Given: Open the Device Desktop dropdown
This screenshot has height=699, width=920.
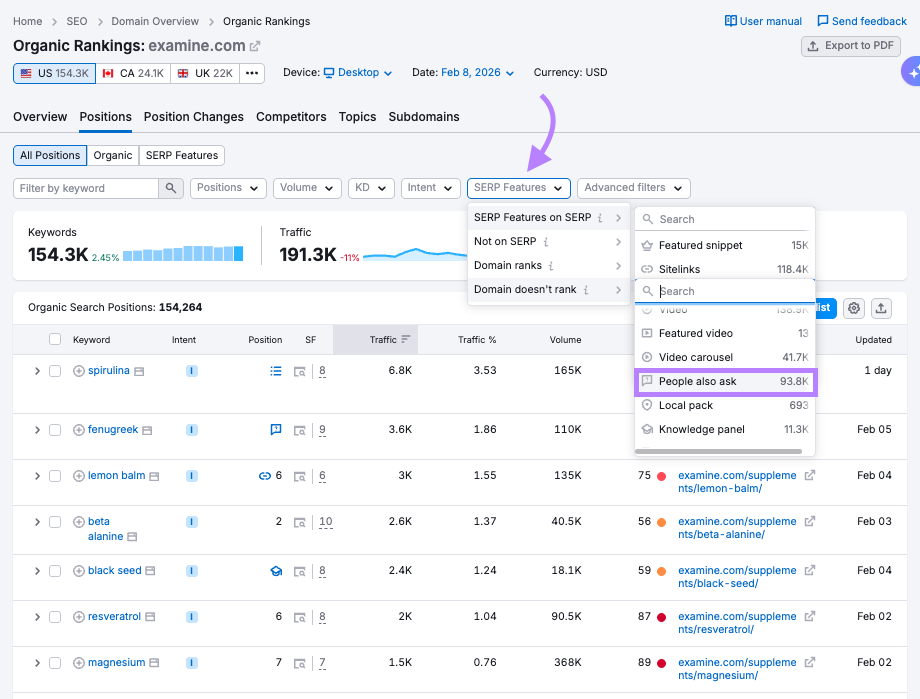Looking at the screenshot, I should (360, 72).
